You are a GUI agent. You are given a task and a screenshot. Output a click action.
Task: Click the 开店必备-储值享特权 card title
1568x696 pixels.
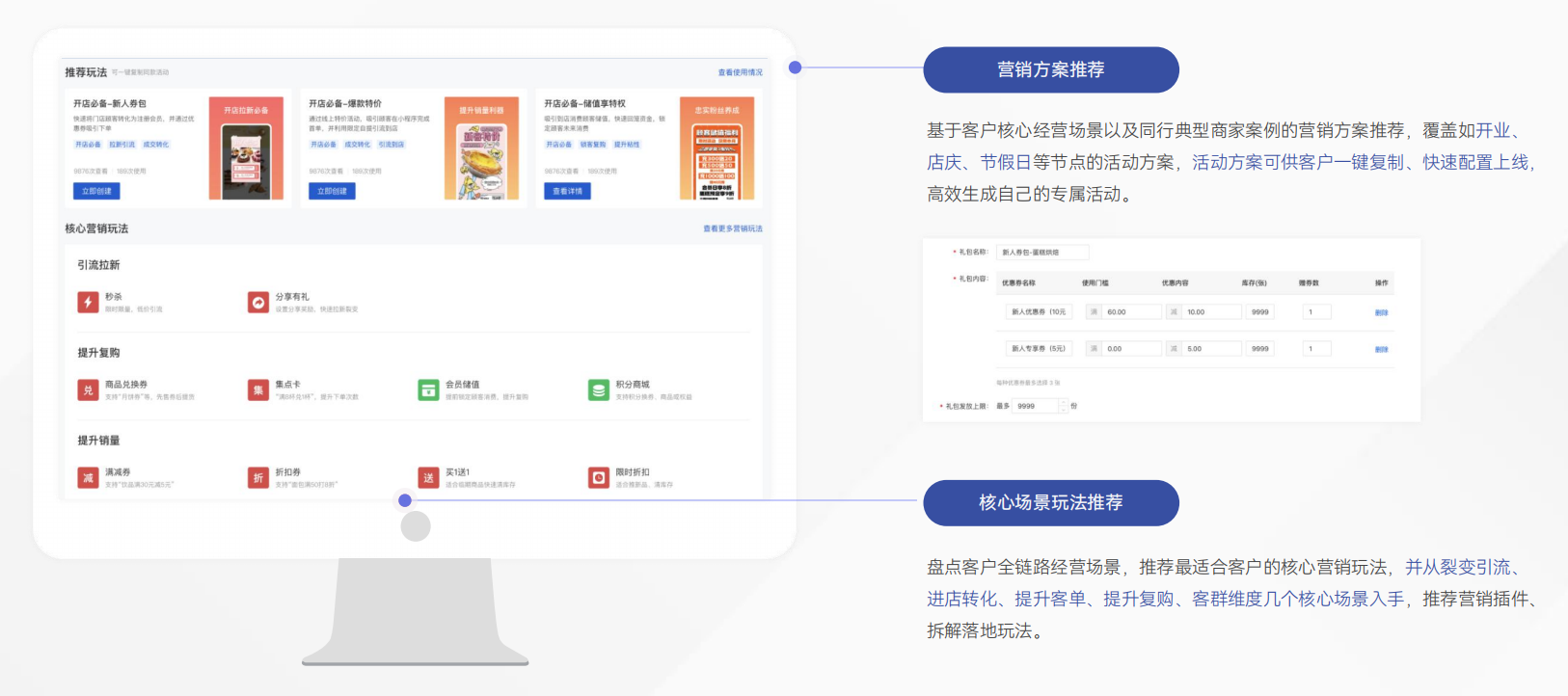pyautogui.click(x=585, y=103)
